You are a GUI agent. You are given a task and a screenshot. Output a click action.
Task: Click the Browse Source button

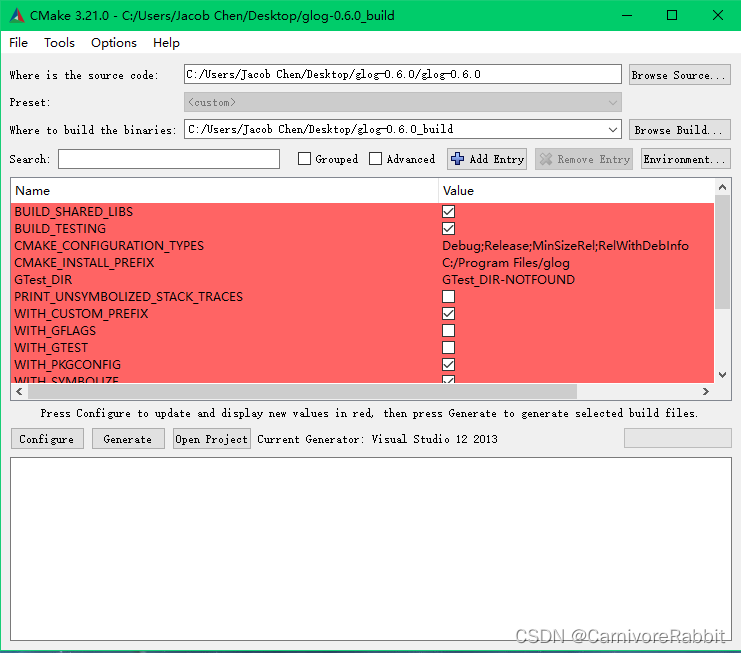click(x=679, y=75)
